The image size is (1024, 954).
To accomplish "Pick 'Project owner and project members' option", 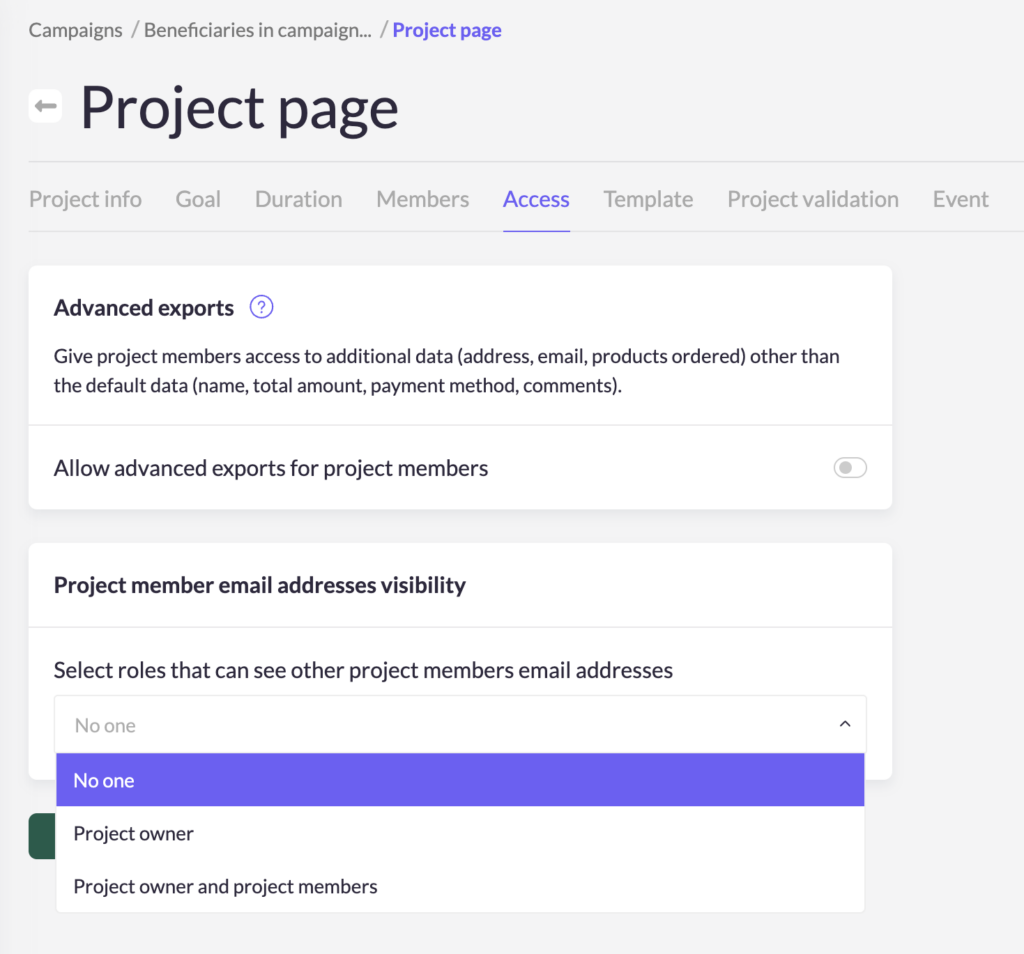I will point(226,886).
